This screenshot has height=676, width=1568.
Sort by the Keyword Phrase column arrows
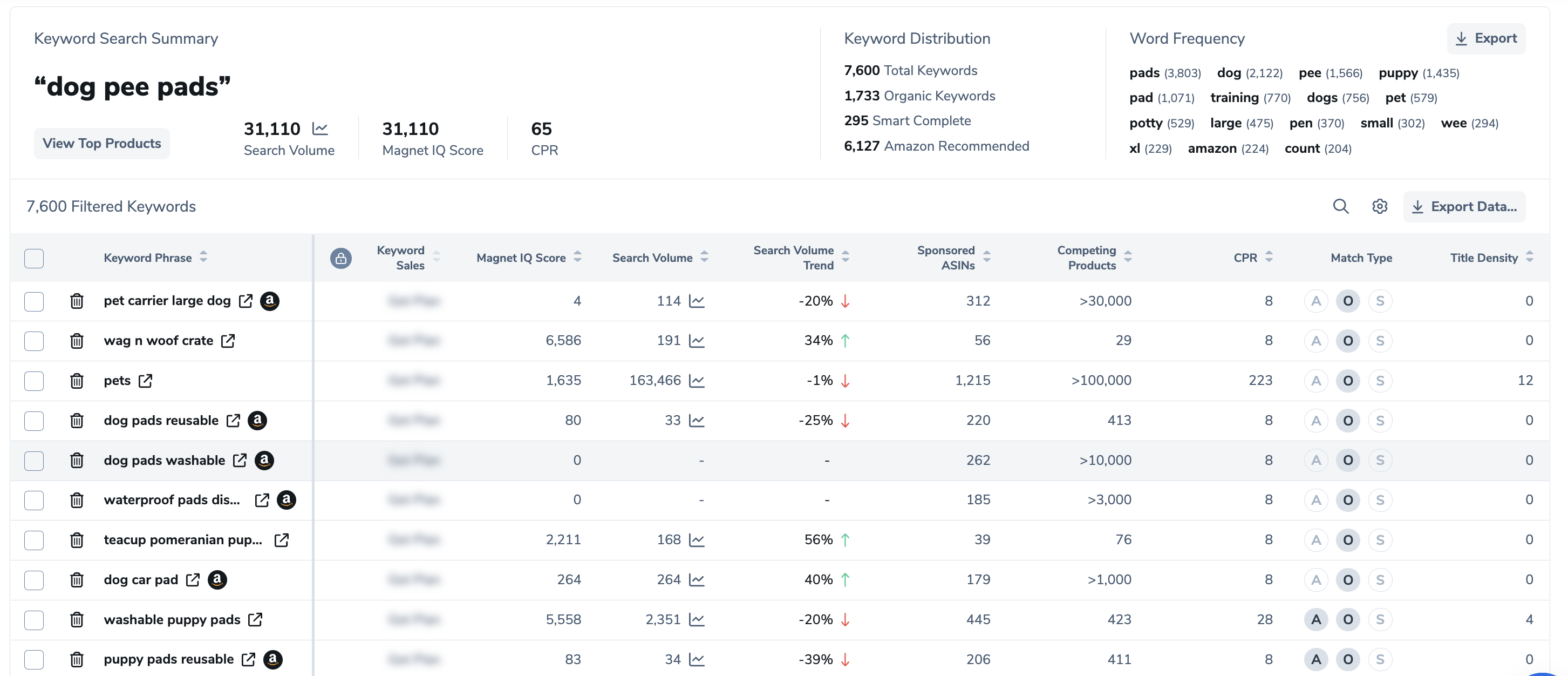203,257
